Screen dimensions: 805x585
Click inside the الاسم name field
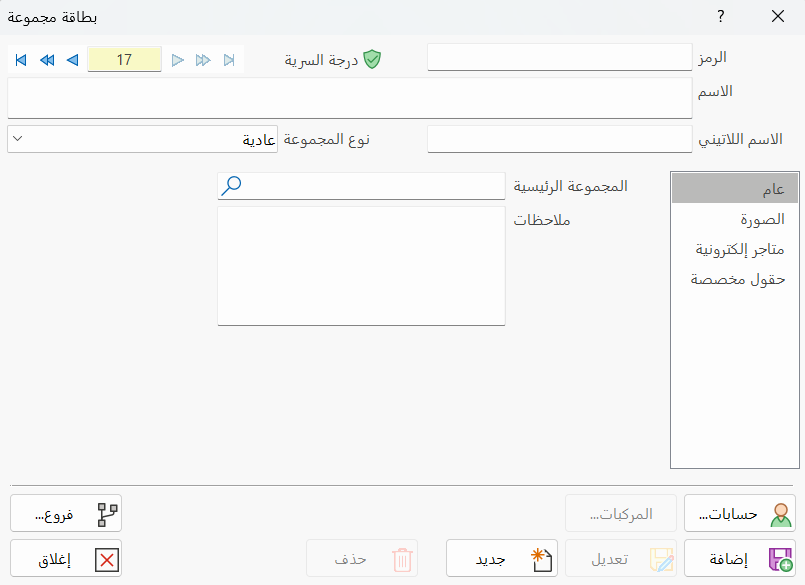(x=350, y=97)
